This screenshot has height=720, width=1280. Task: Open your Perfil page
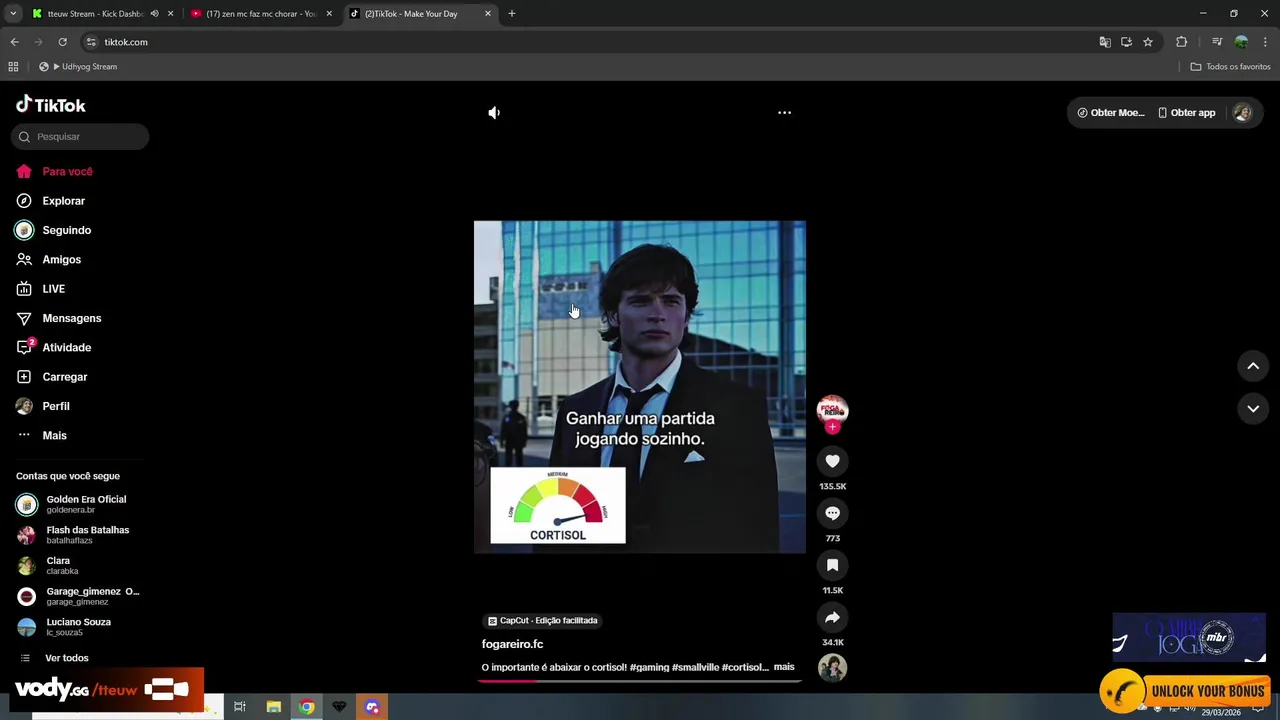coord(55,406)
